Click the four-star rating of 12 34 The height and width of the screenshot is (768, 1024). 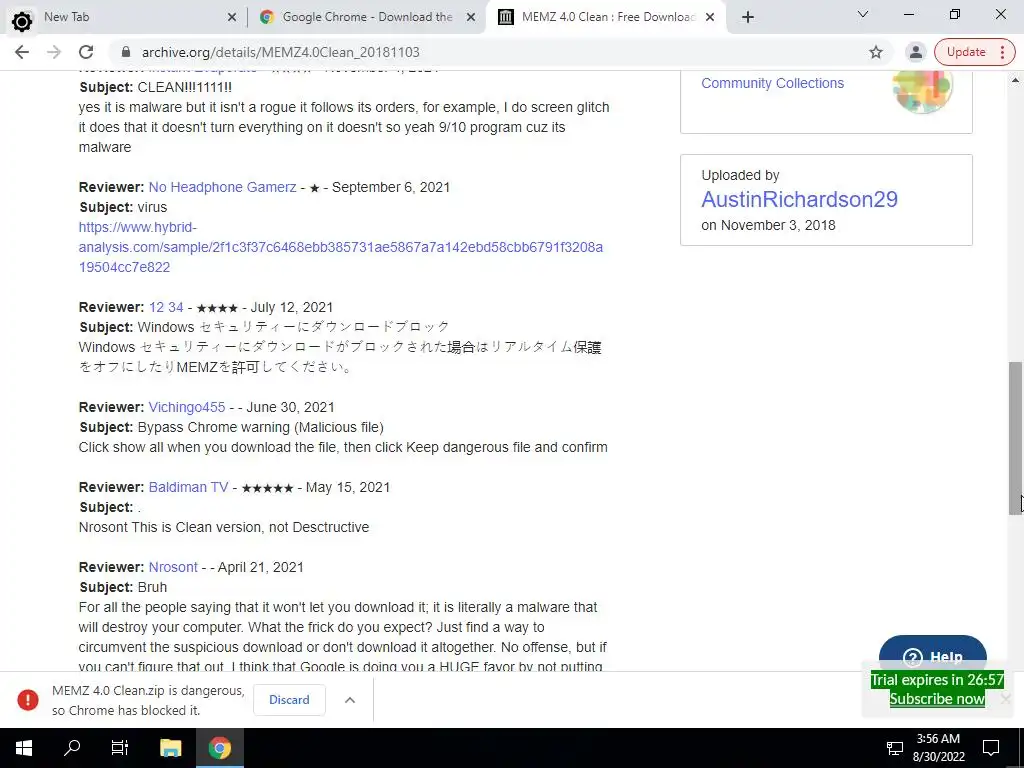coord(217,308)
